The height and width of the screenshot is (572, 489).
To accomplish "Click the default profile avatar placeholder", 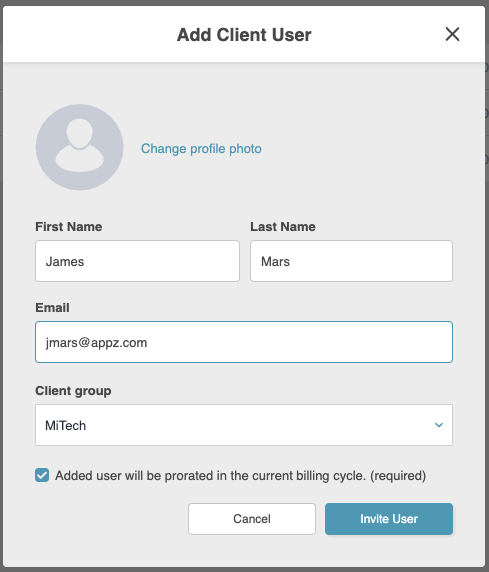I will 80,147.
